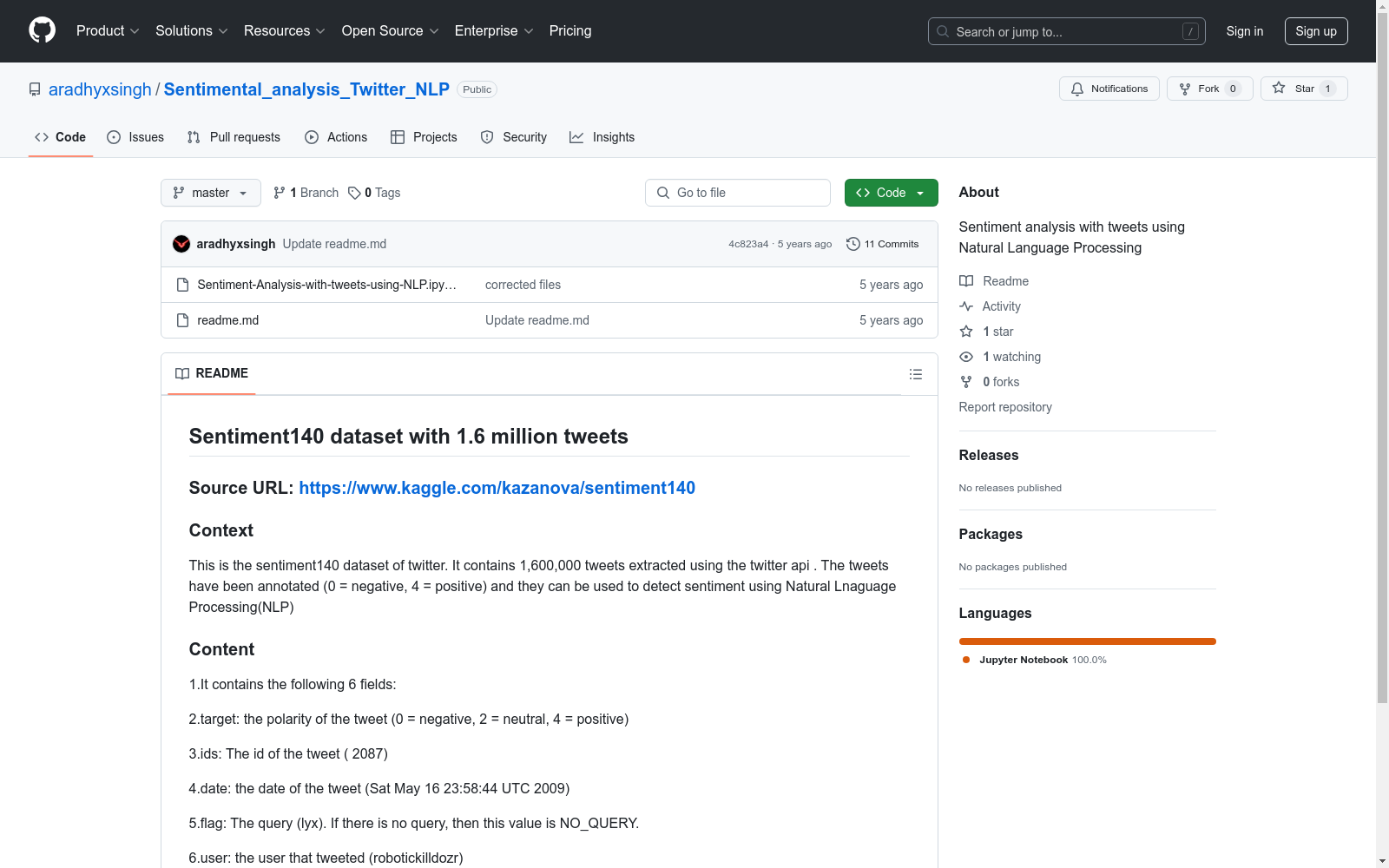Open commit hash 4c823a4
This screenshot has height=868, width=1389.
[748, 244]
